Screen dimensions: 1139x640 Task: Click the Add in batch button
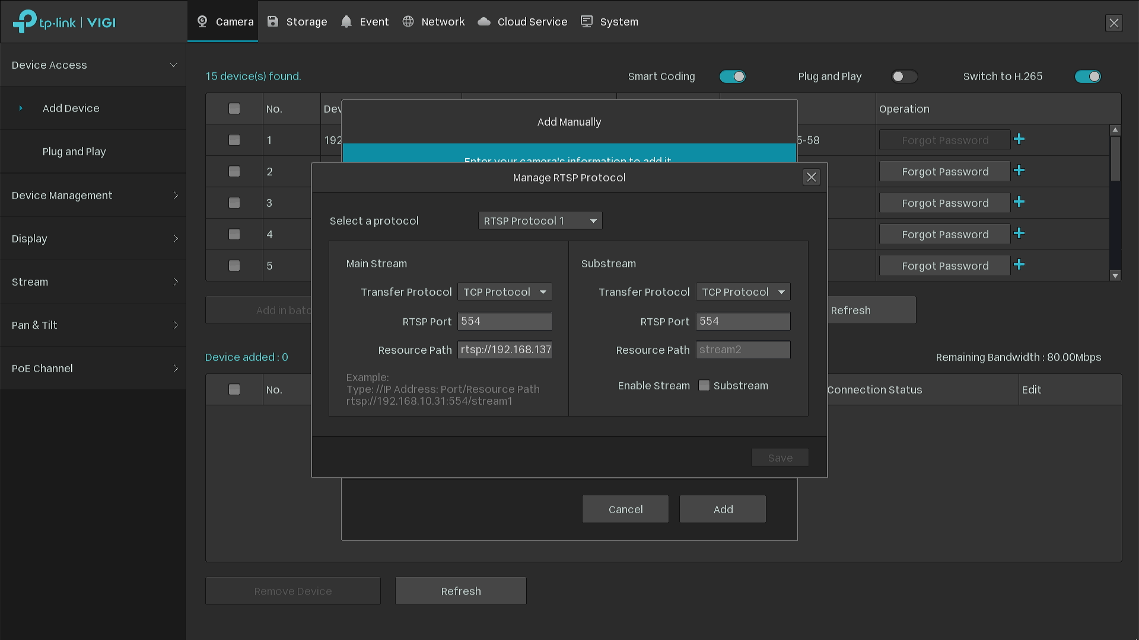(x=259, y=310)
